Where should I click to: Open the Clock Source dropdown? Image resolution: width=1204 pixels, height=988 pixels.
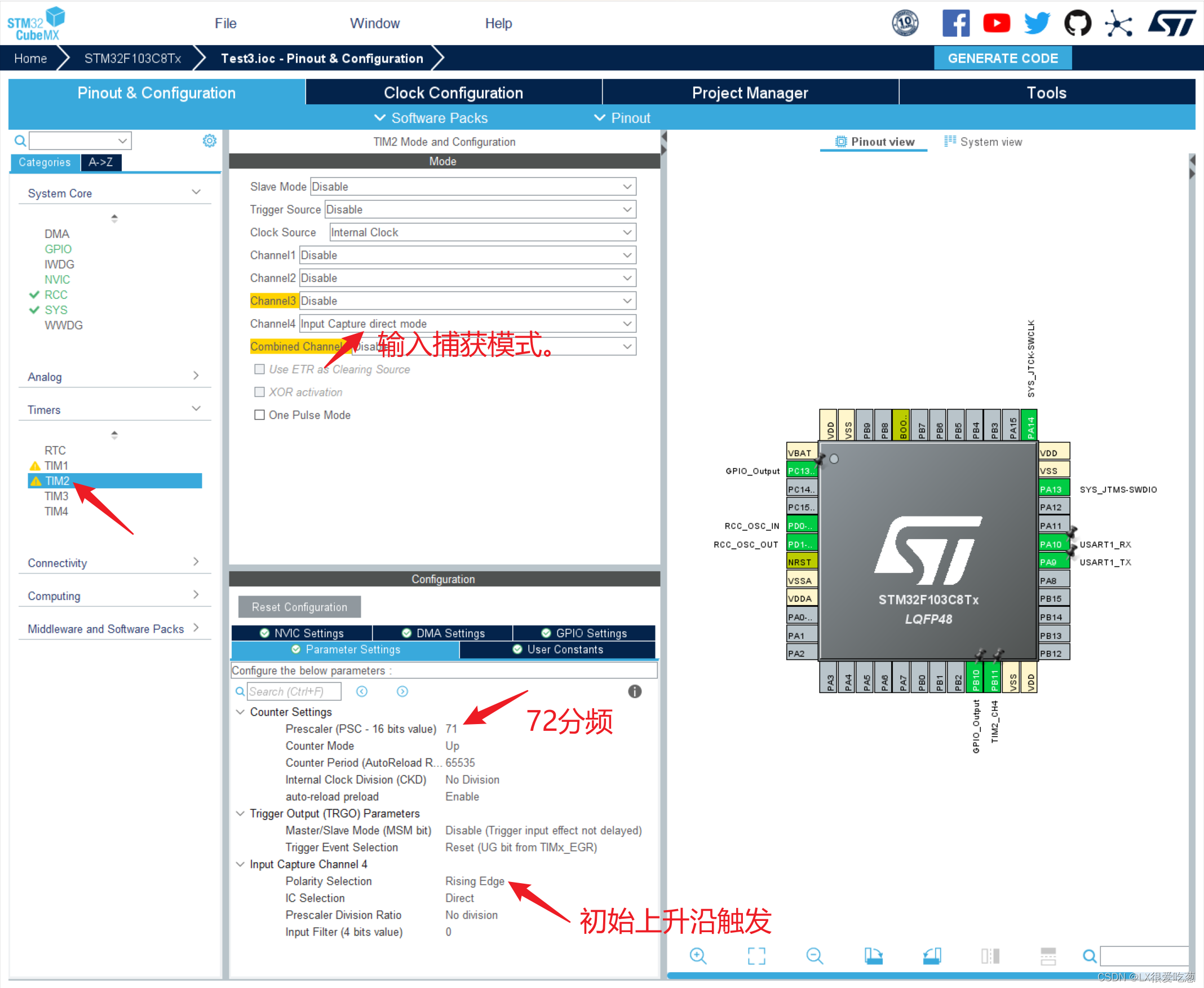[483, 232]
